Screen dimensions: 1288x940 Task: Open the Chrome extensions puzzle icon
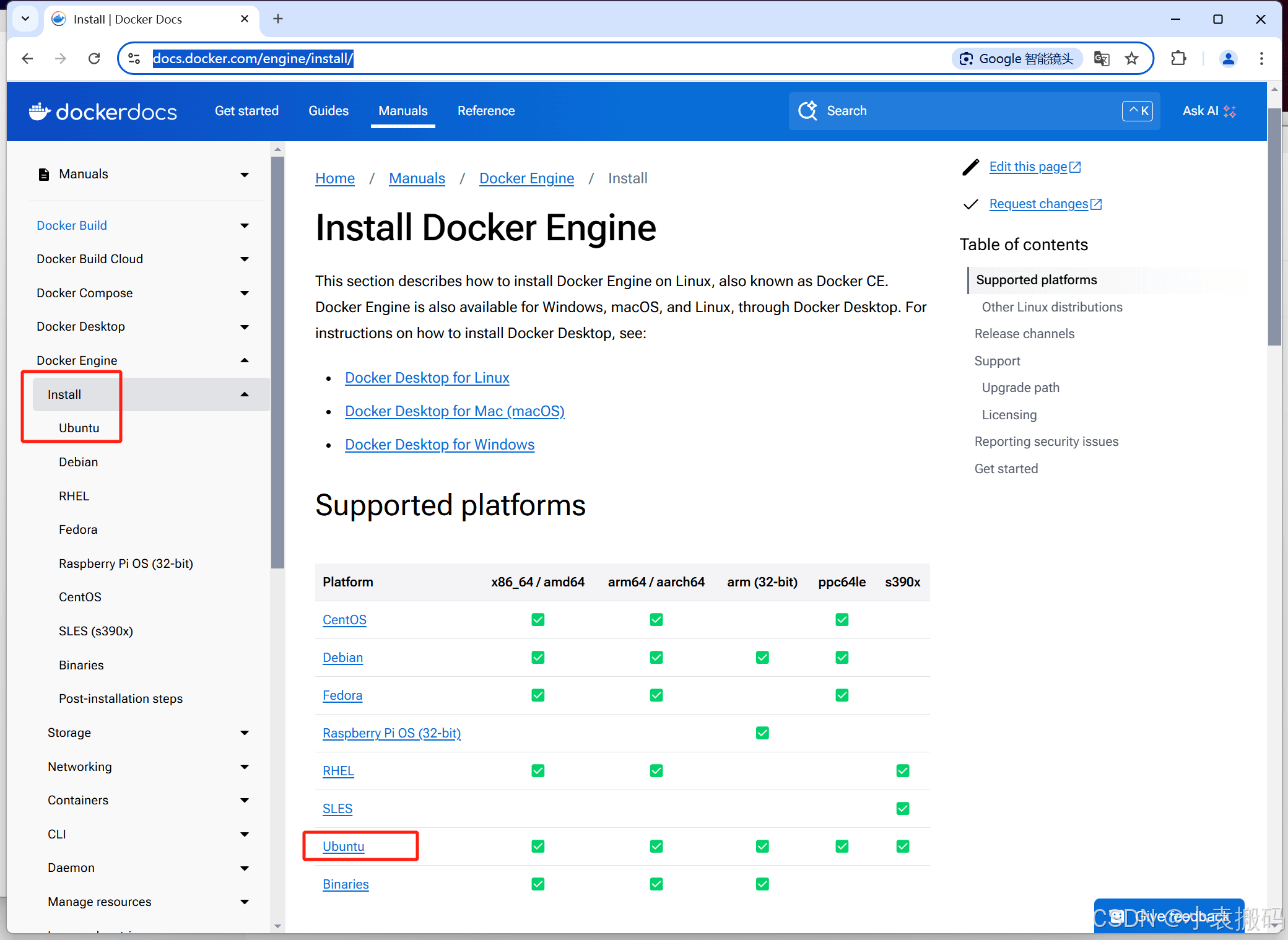(x=1178, y=59)
